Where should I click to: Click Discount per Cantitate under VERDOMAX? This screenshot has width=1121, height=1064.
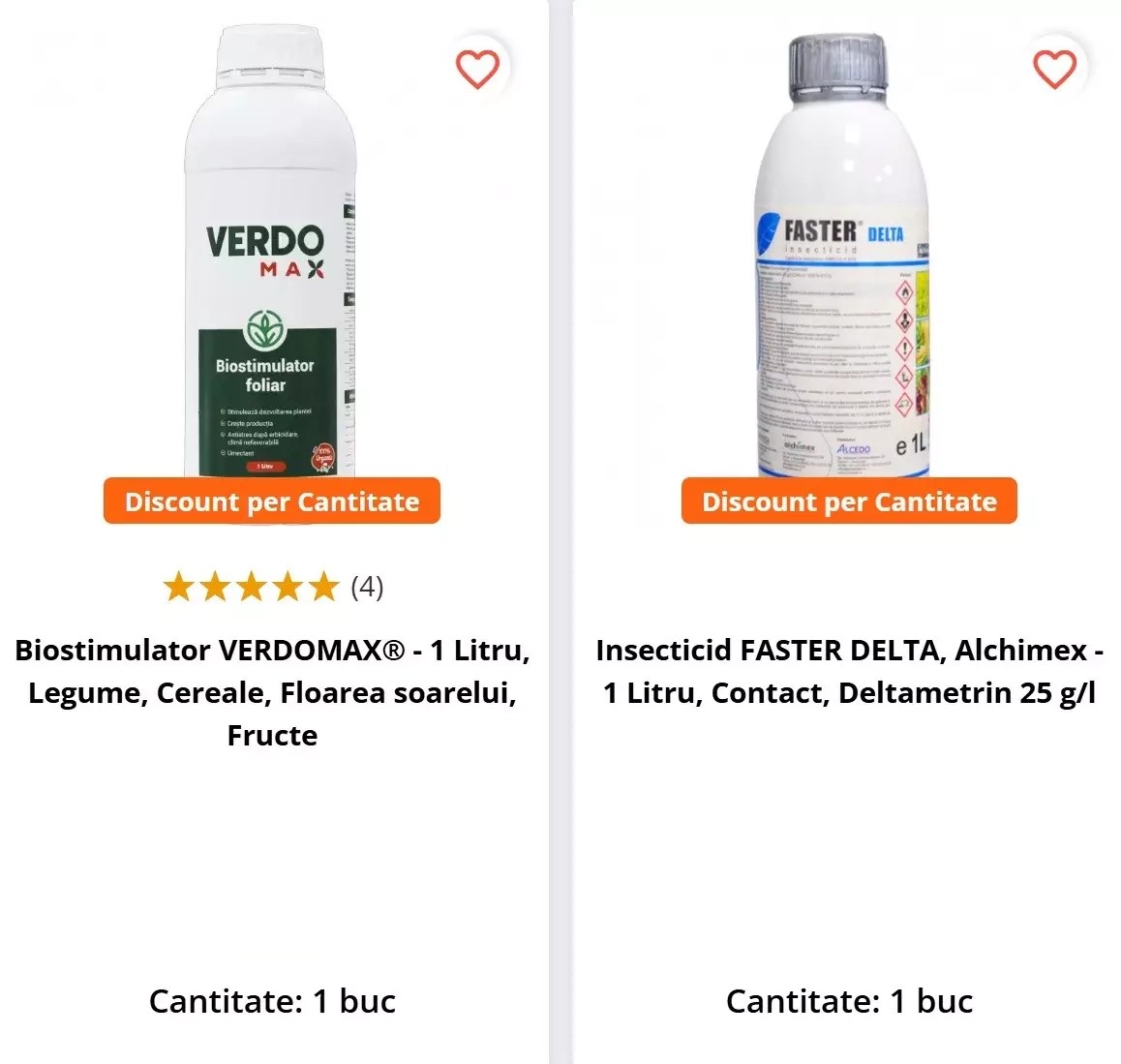tap(272, 501)
